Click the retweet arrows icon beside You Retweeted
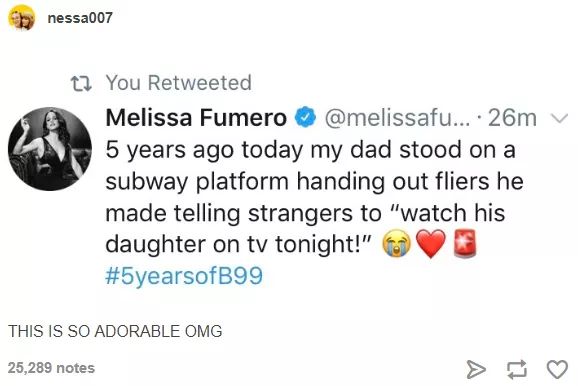The image size is (578, 386). tap(81, 83)
